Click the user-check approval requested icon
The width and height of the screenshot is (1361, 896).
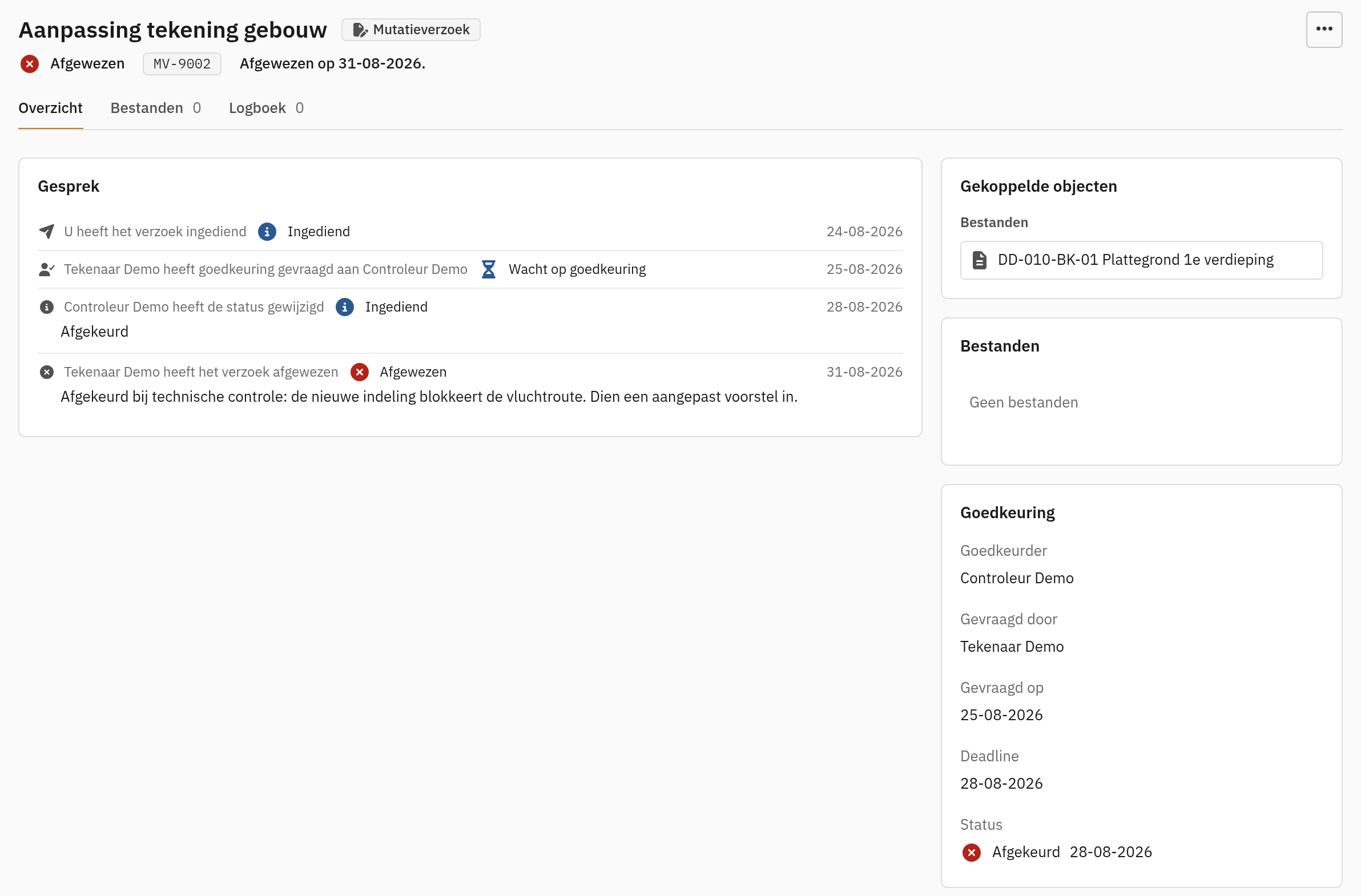point(47,269)
